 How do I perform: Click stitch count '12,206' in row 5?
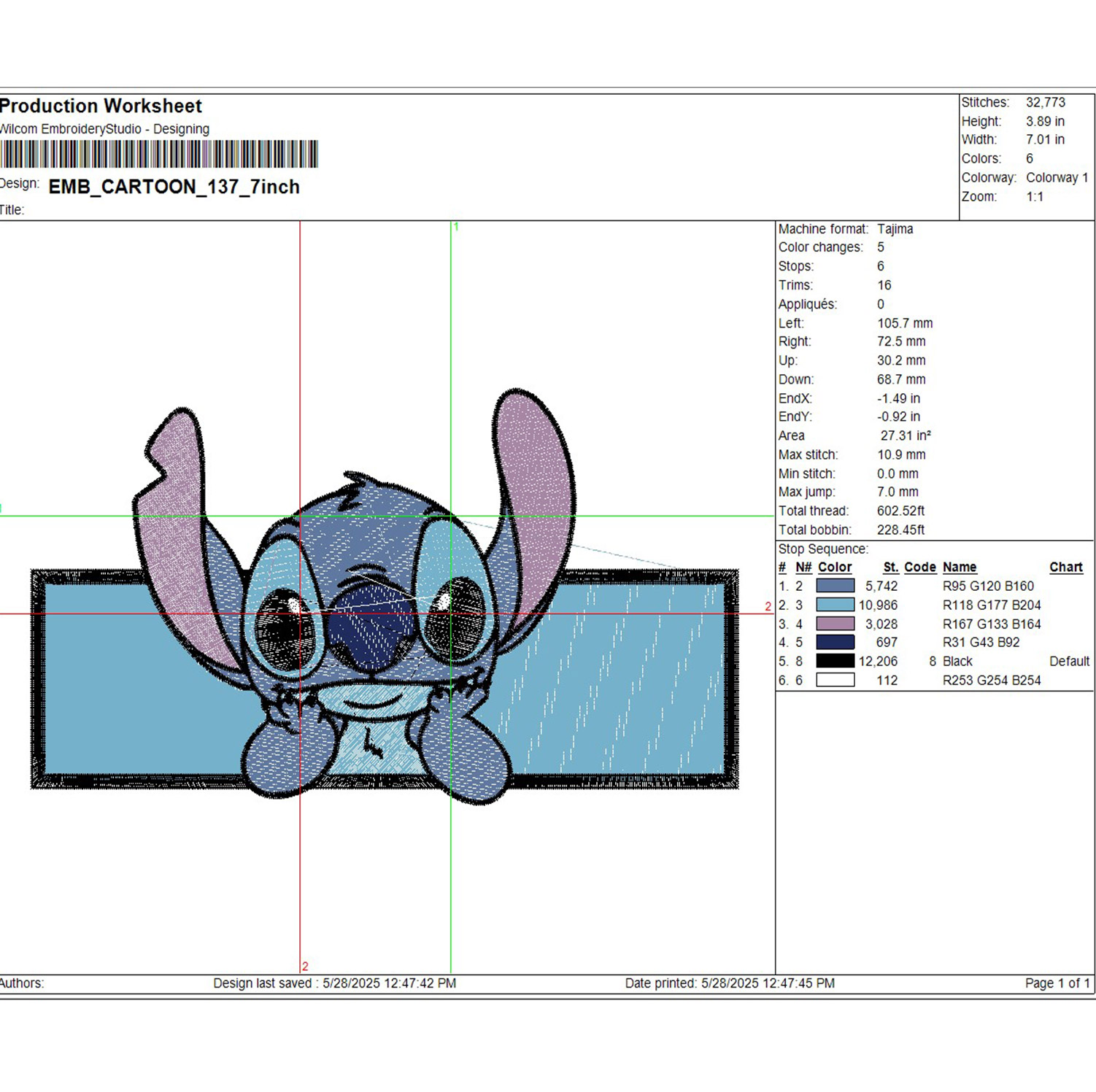point(878,661)
